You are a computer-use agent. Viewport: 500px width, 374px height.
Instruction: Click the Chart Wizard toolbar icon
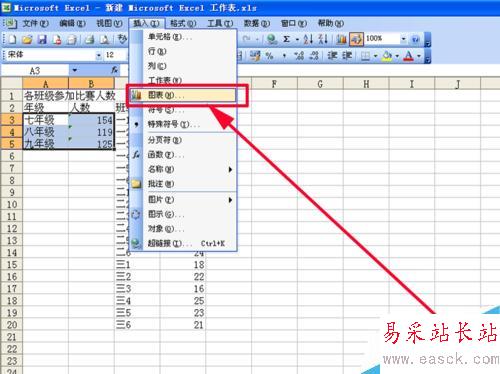click(x=341, y=39)
